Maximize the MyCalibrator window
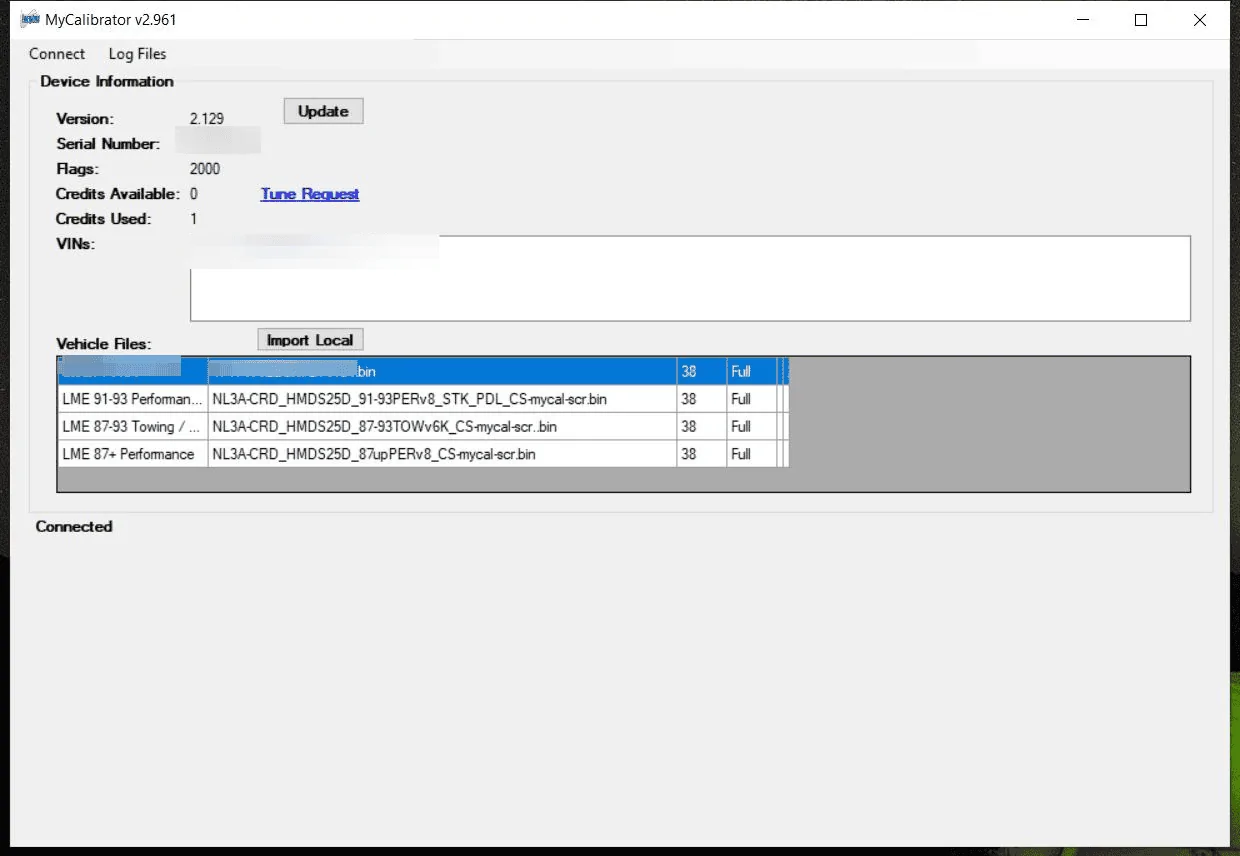The width and height of the screenshot is (1240, 856). 1141,20
